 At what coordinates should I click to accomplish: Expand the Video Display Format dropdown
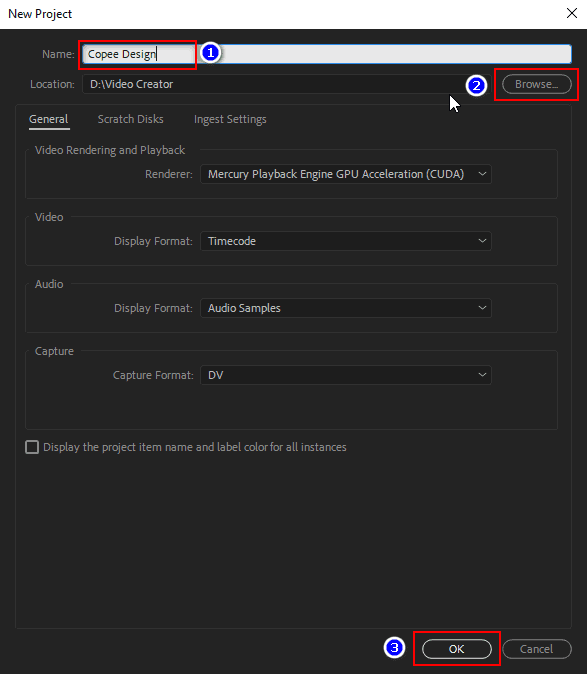pyautogui.click(x=345, y=241)
